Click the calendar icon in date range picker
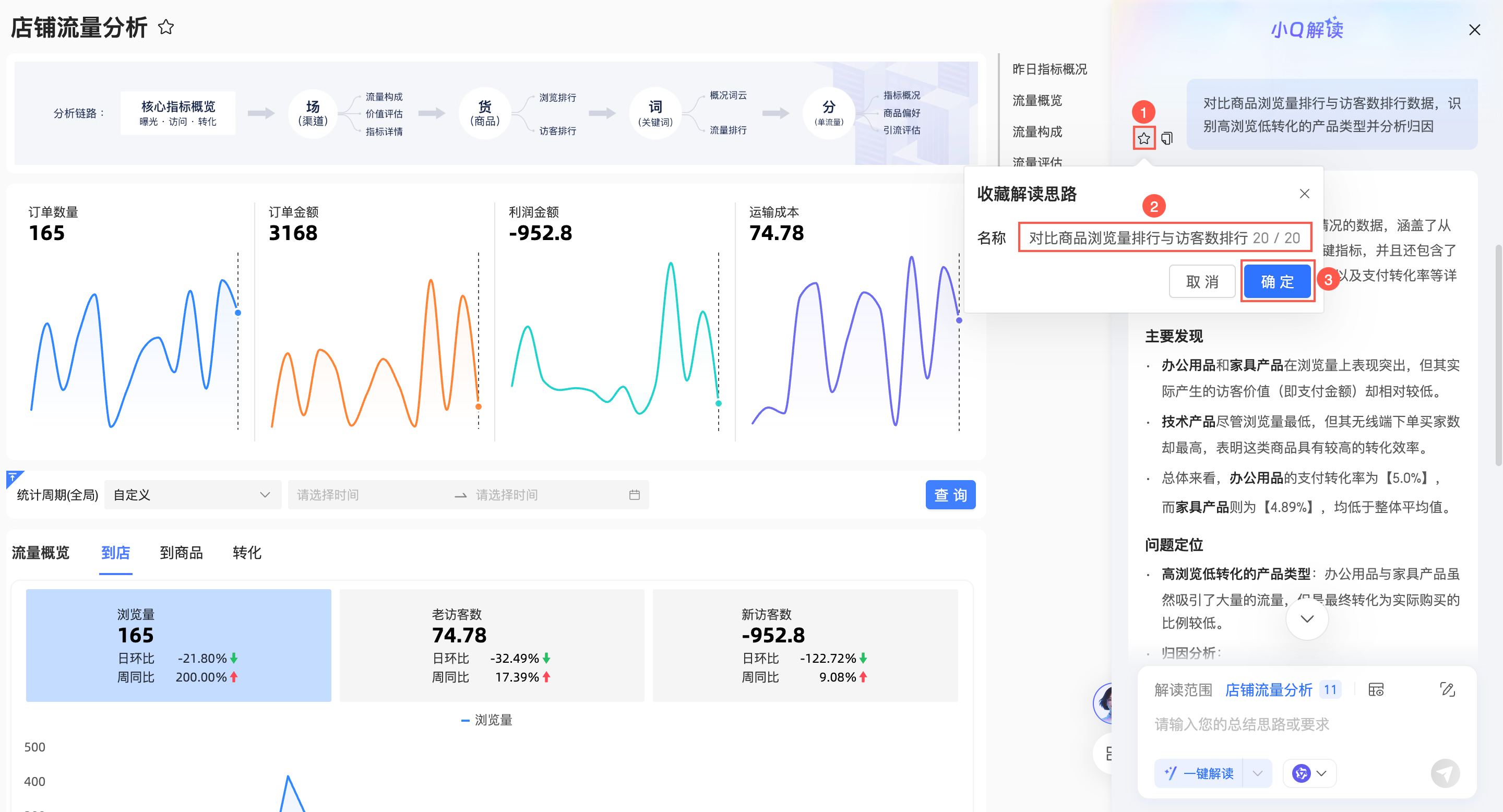This screenshot has height=812, width=1503. coord(634,495)
